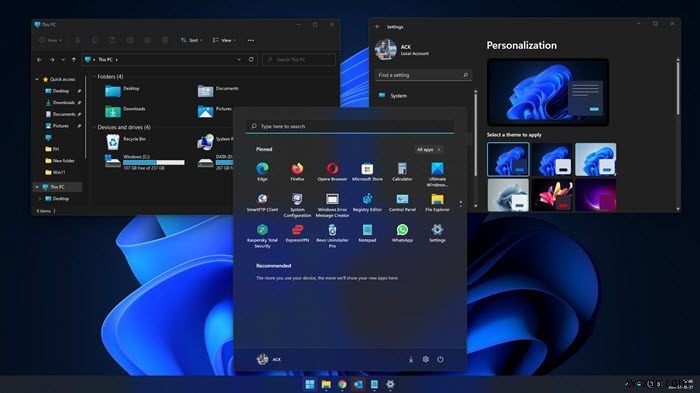The width and height of the screenshot is (700, 393).
Task: Click All apps button in Start menu
Action: point(428,150)
